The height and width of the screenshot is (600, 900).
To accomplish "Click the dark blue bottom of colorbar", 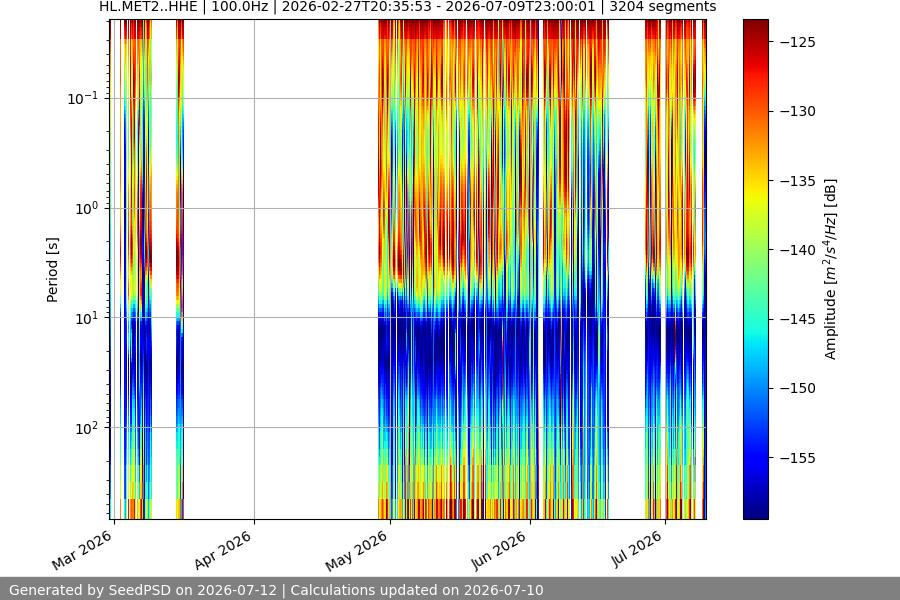I will pyautogui.click(x=756, y=511).
